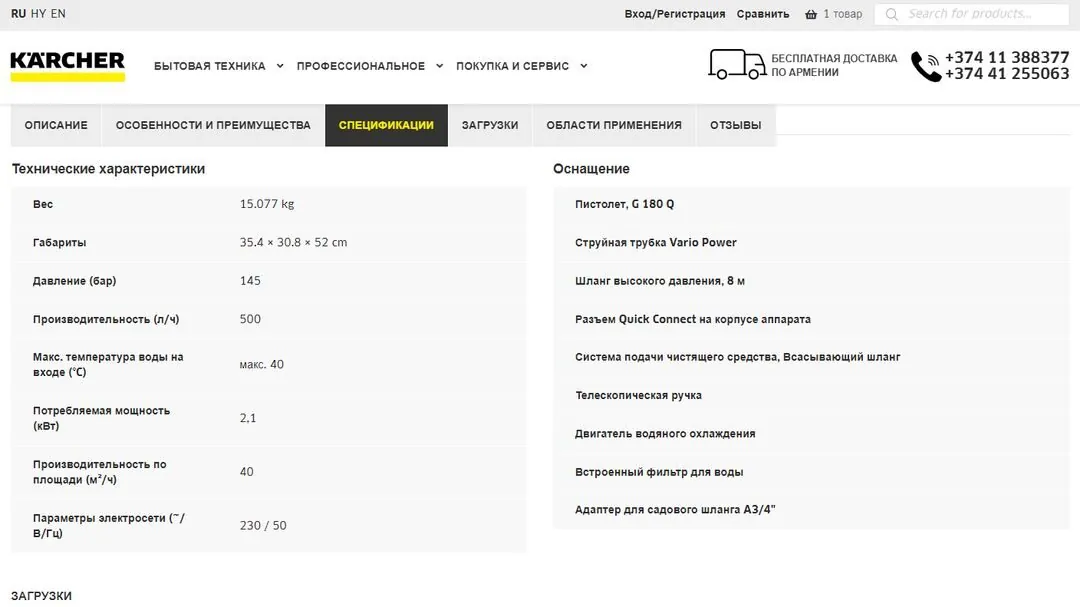Click the Kärcher logo
Viewport: 1080px width, 607px height.
click(68, 66)
